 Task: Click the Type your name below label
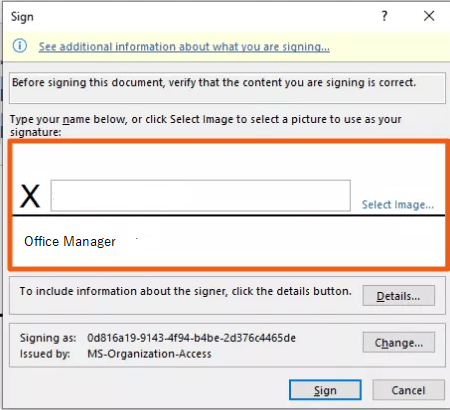point(205,125)
